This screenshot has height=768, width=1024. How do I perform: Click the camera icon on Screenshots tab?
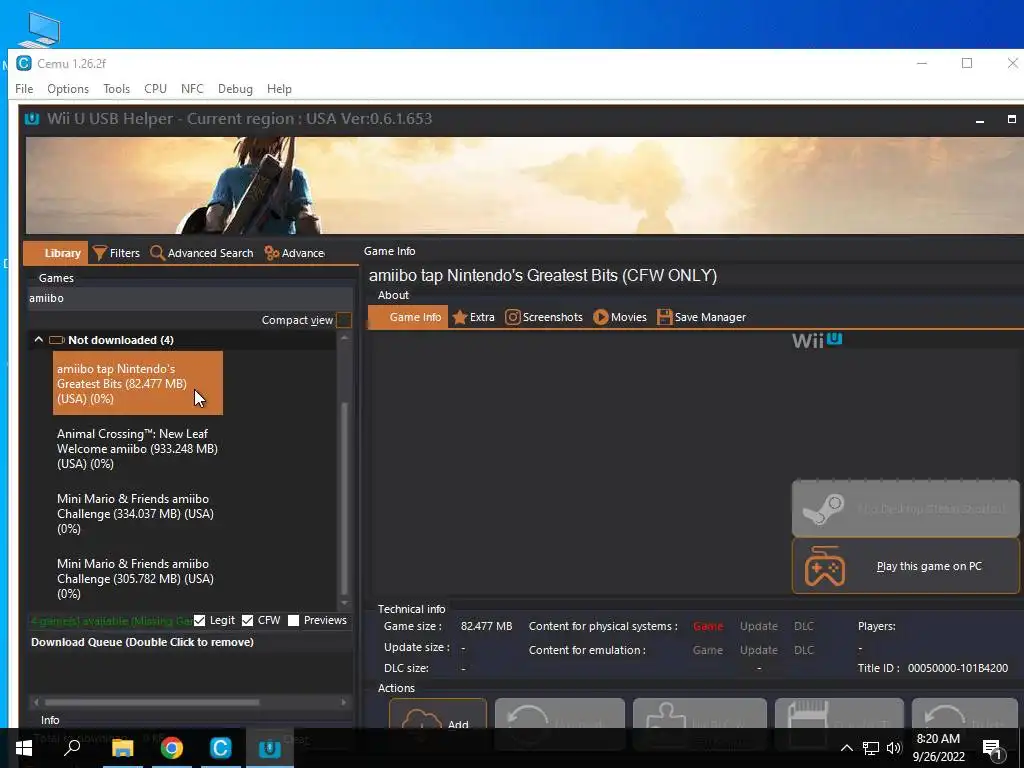[513, 317]
